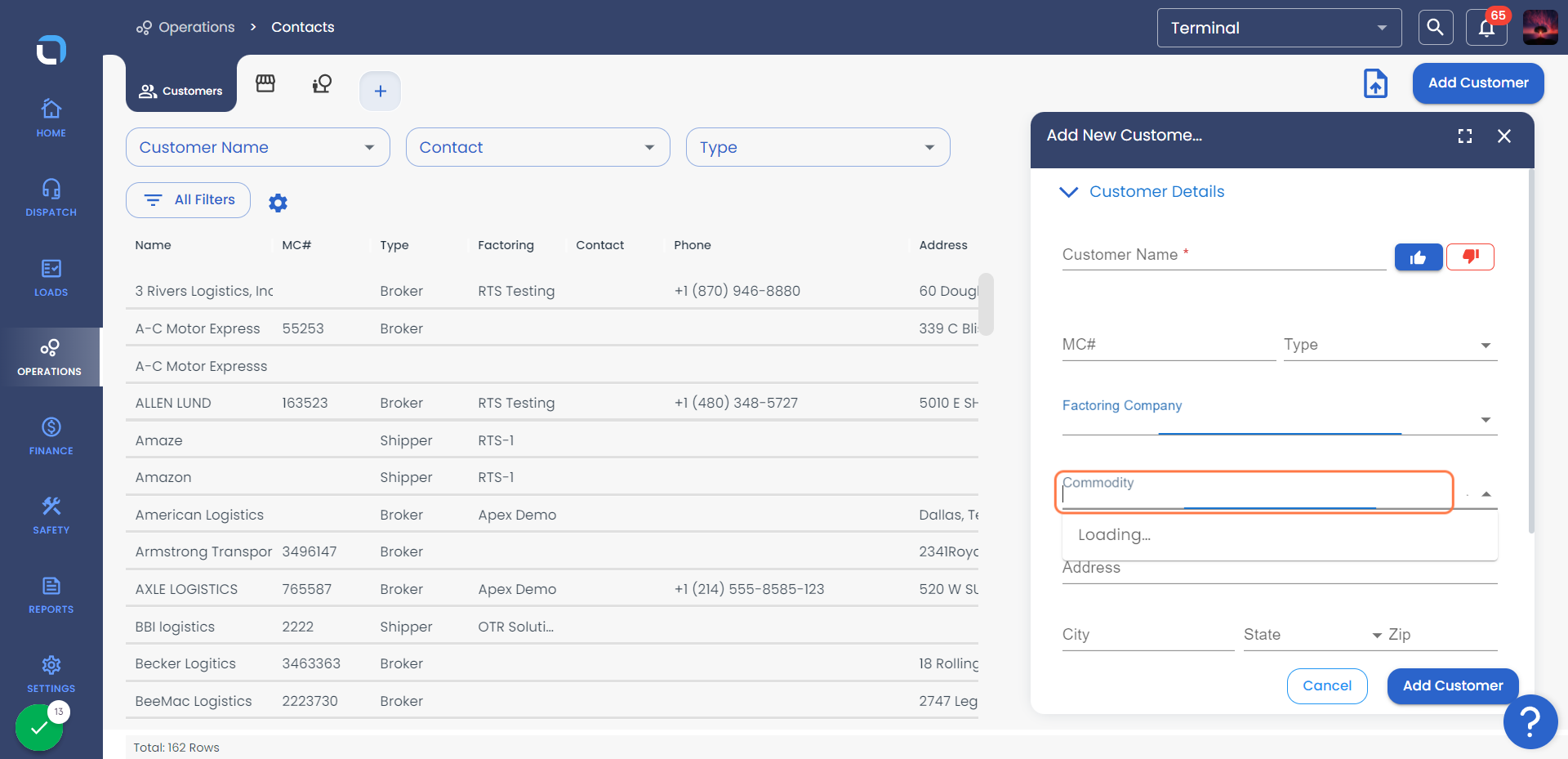Image resolution: width=1568 pixels, height=759 pixels.
Task: Click the green checklist badge icon
Action: 39,727
